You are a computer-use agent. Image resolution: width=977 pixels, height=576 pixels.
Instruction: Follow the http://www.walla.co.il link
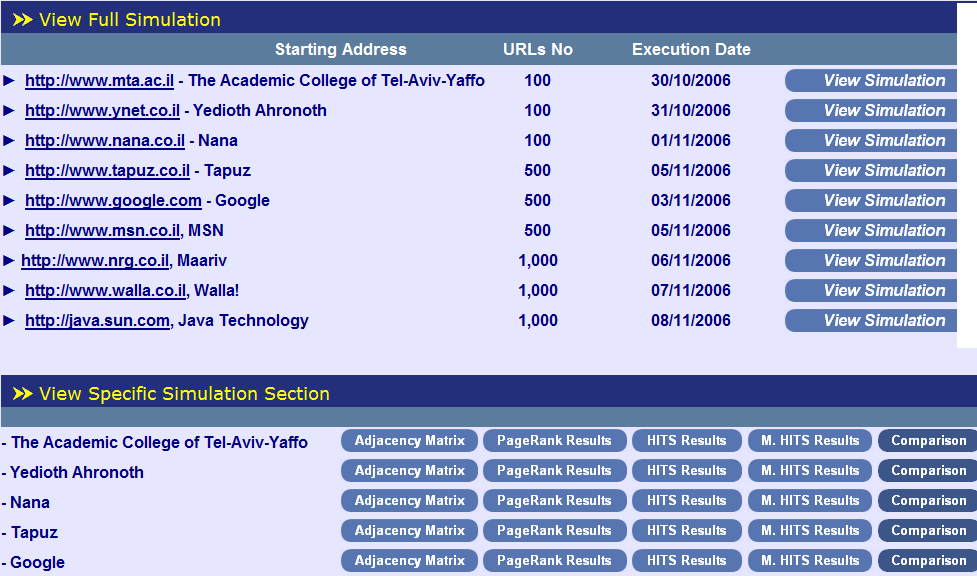[106, 290]
